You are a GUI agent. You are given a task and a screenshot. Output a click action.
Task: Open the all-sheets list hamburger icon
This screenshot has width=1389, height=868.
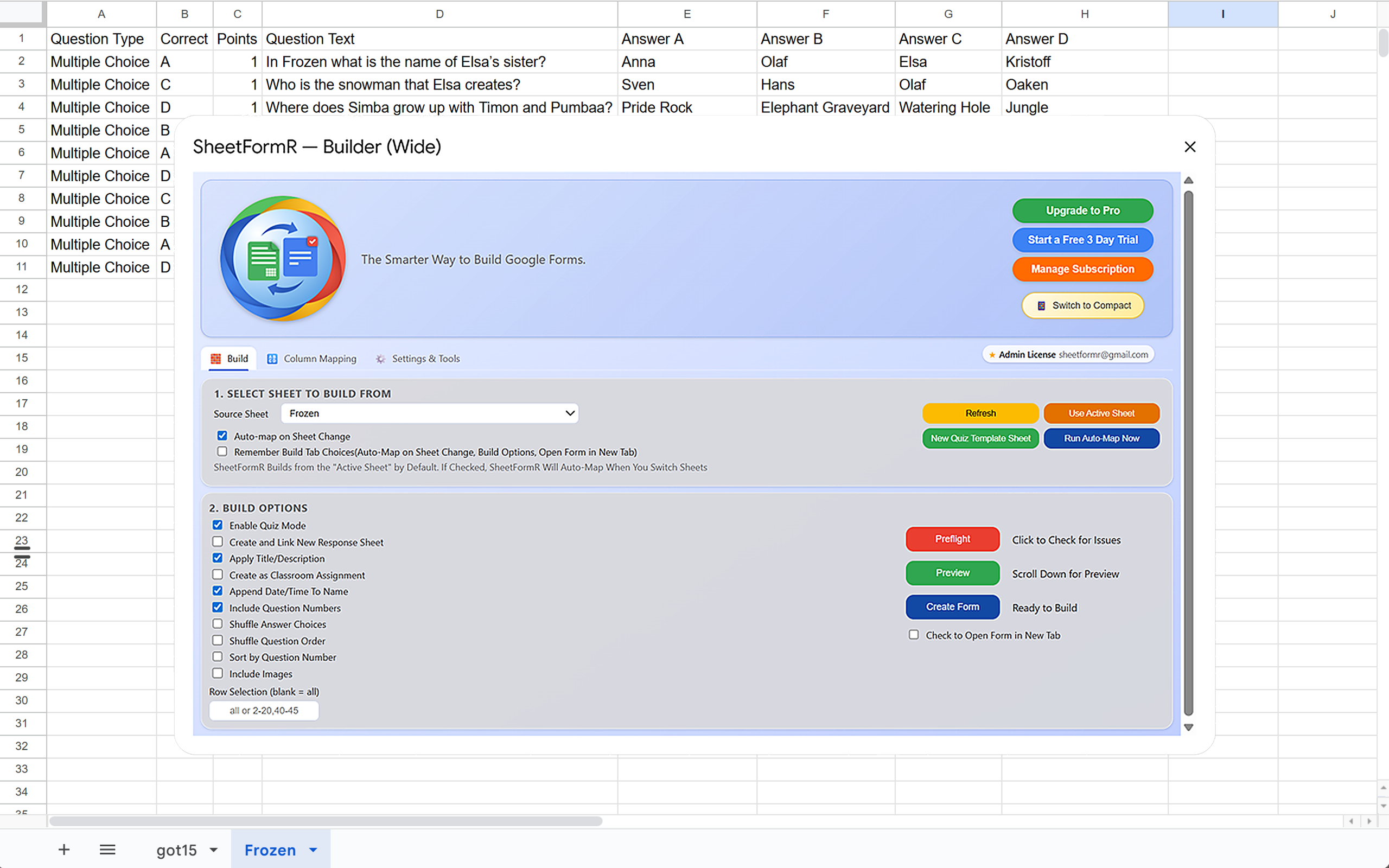[x=107, y=849]
